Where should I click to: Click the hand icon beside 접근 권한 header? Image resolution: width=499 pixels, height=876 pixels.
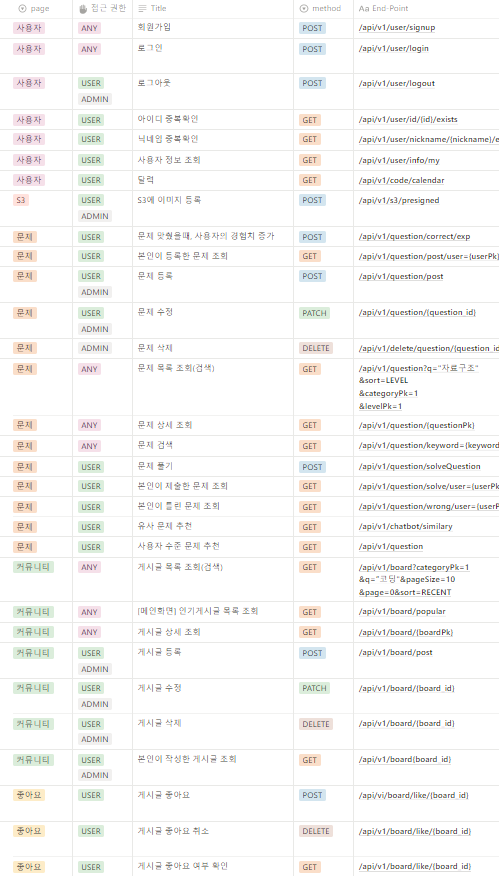[x=83, y=8]
